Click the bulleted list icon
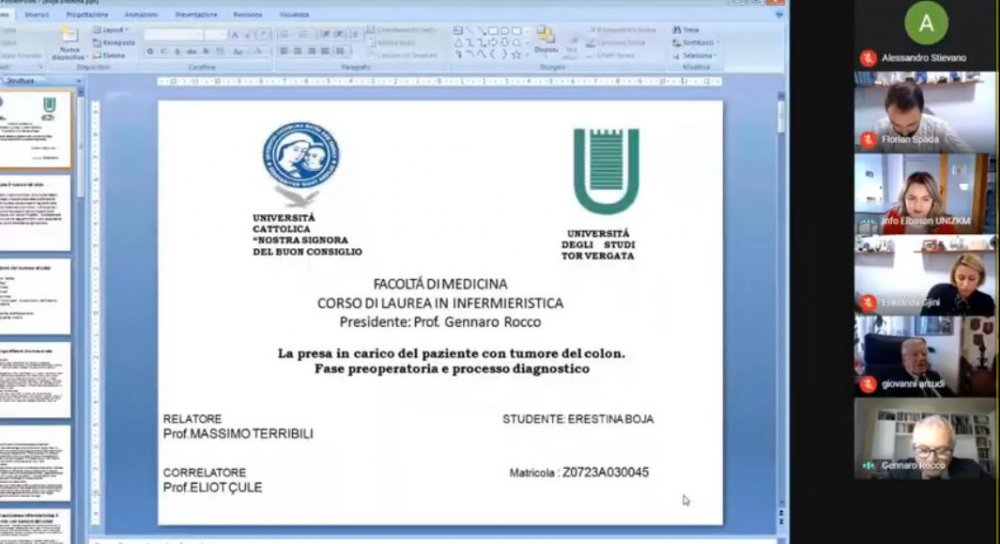Viewport: 1000px width, 544px height. point(285,34)
